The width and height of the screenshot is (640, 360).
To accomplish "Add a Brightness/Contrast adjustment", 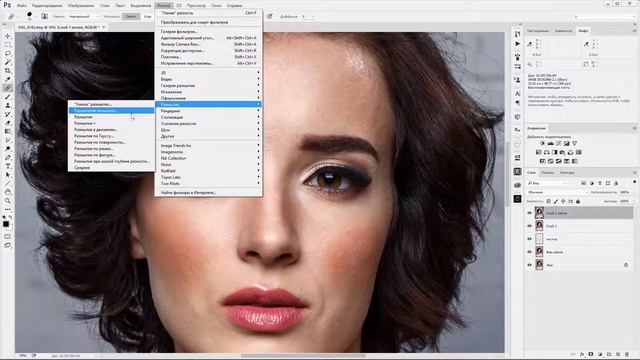I will [x=542, y=143].
